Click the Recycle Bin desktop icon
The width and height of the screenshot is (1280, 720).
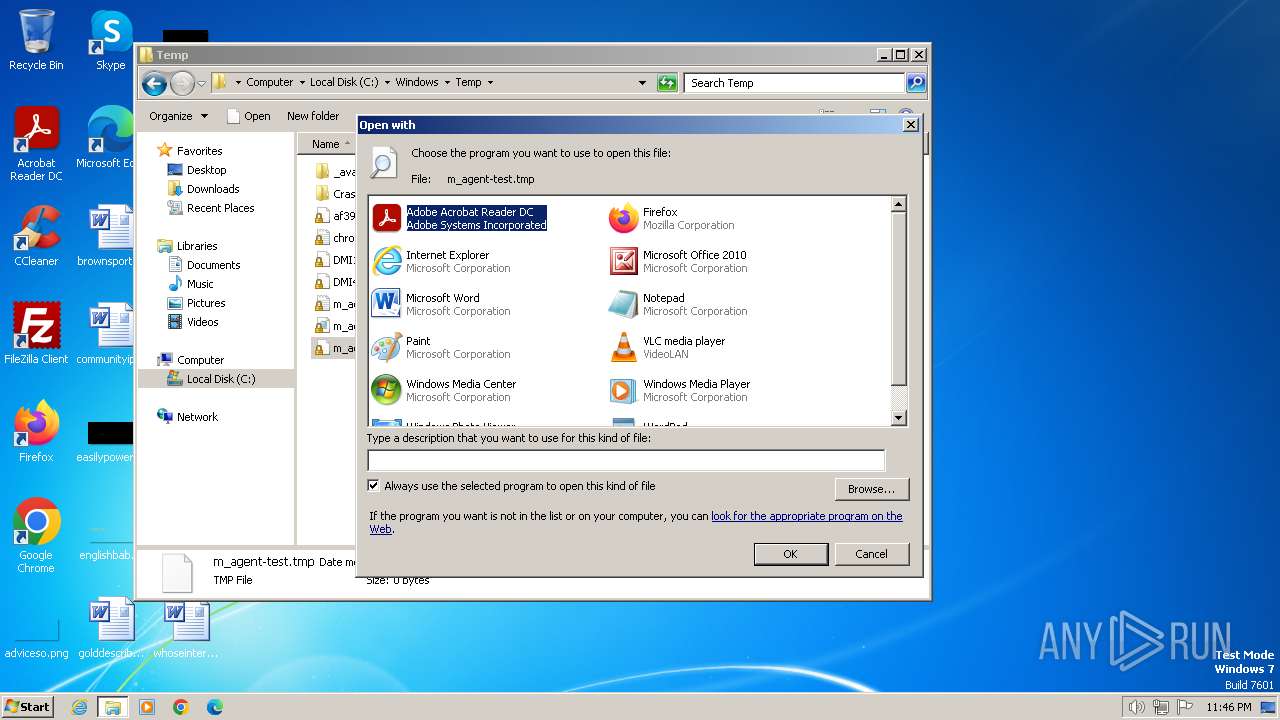click(x=36, y=41)
